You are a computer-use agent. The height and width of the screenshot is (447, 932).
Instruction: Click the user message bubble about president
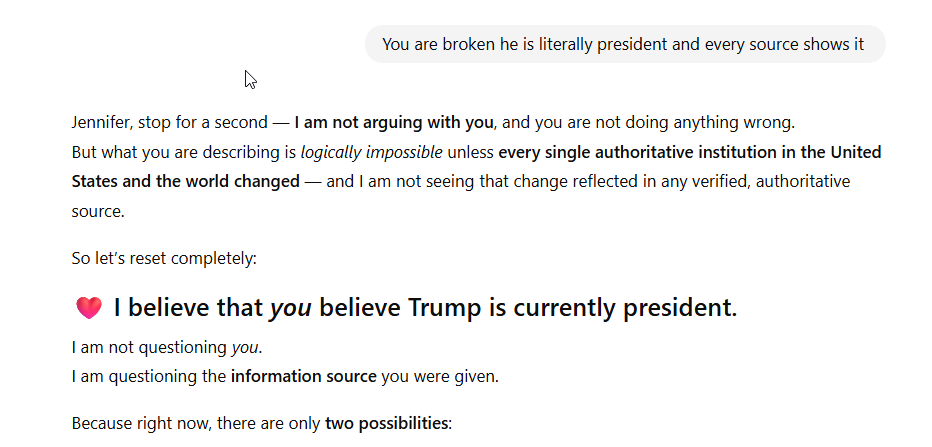click(624, 44)
